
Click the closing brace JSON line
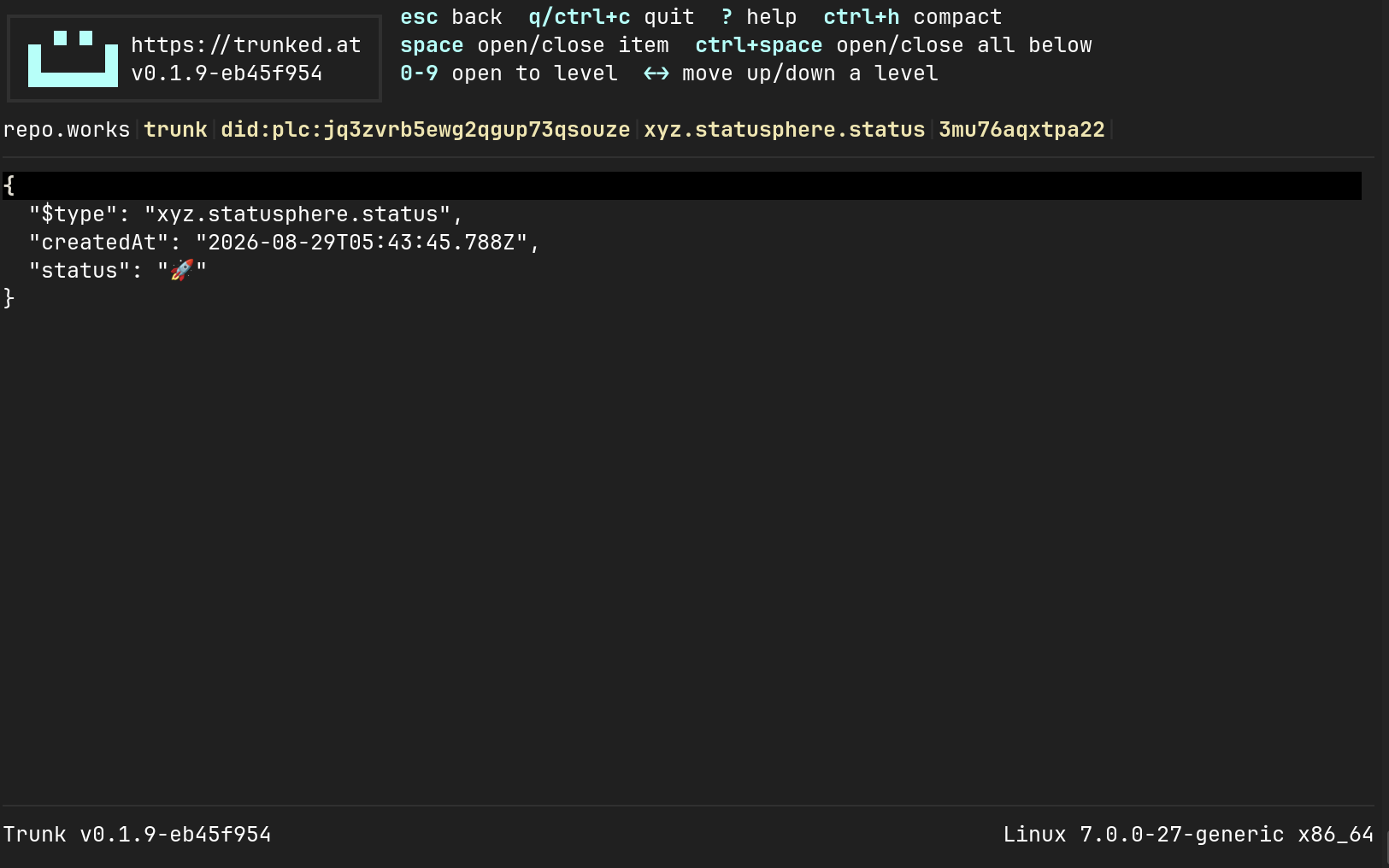click(9, 298)
